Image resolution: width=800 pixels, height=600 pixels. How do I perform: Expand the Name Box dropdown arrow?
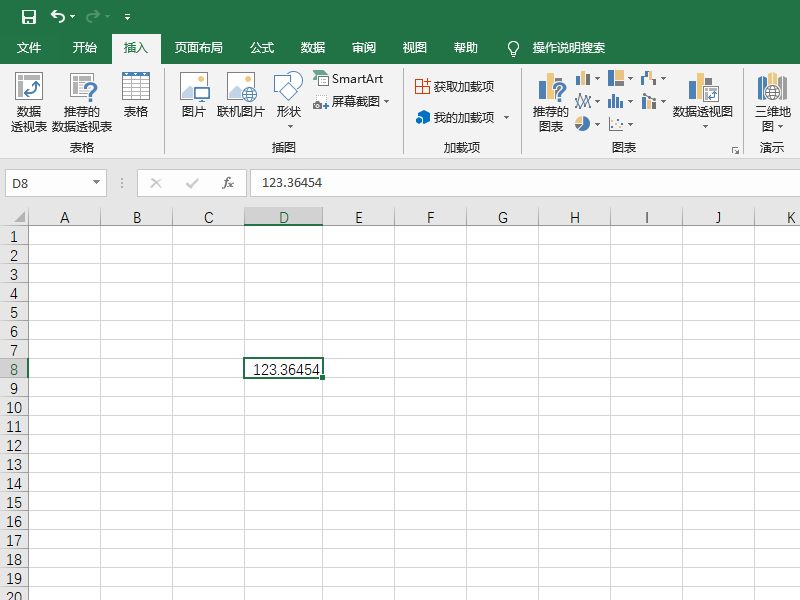(x=96, y=183)
